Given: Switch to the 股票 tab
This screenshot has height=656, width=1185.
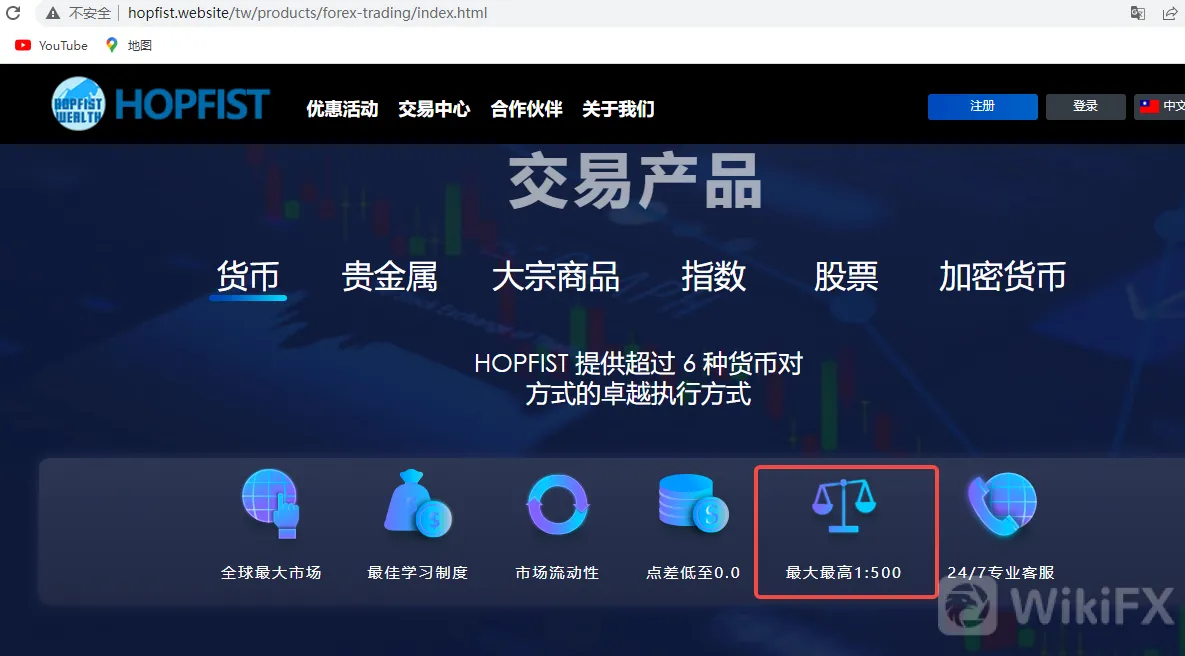Looking at the screenshot, I should coord(846,277).
